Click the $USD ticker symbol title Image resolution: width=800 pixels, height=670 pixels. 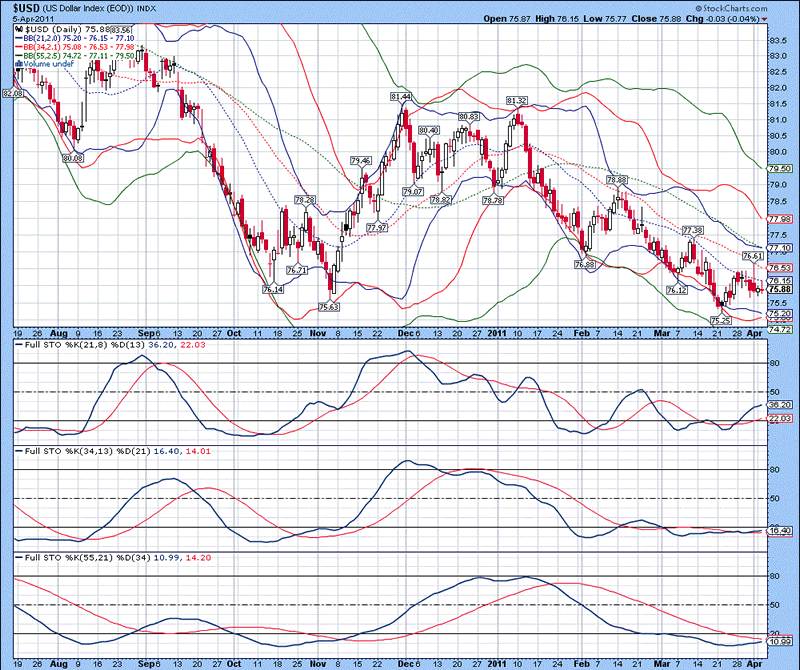(x=28, y=8)
